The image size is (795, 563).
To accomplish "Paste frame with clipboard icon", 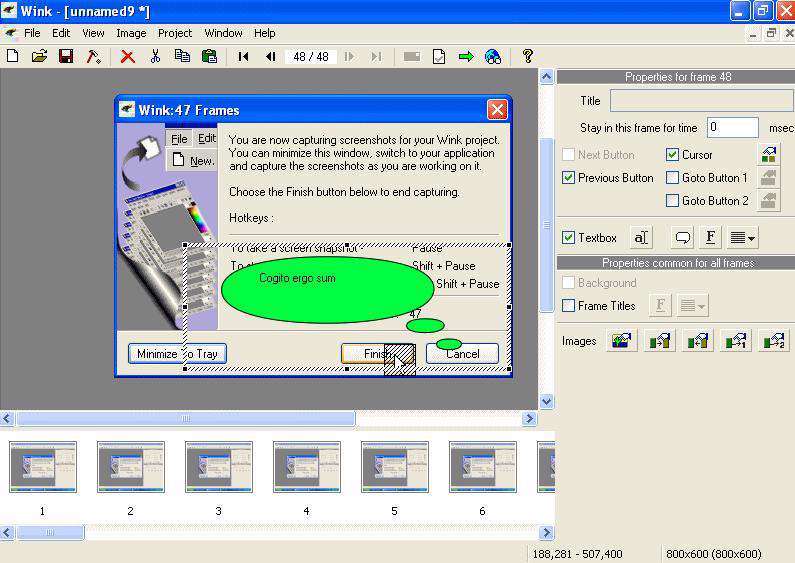I will coord(209,56).
